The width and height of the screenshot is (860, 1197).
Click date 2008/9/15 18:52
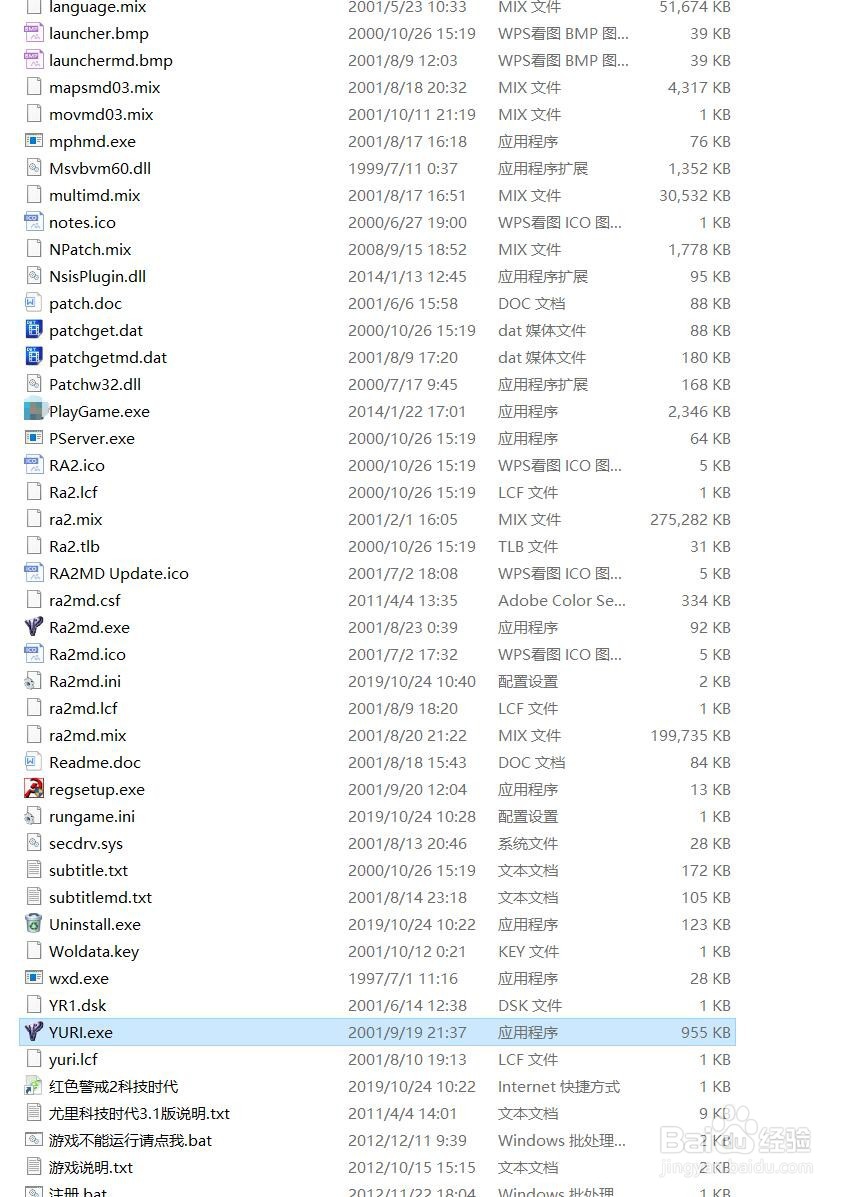coord(407,250)
